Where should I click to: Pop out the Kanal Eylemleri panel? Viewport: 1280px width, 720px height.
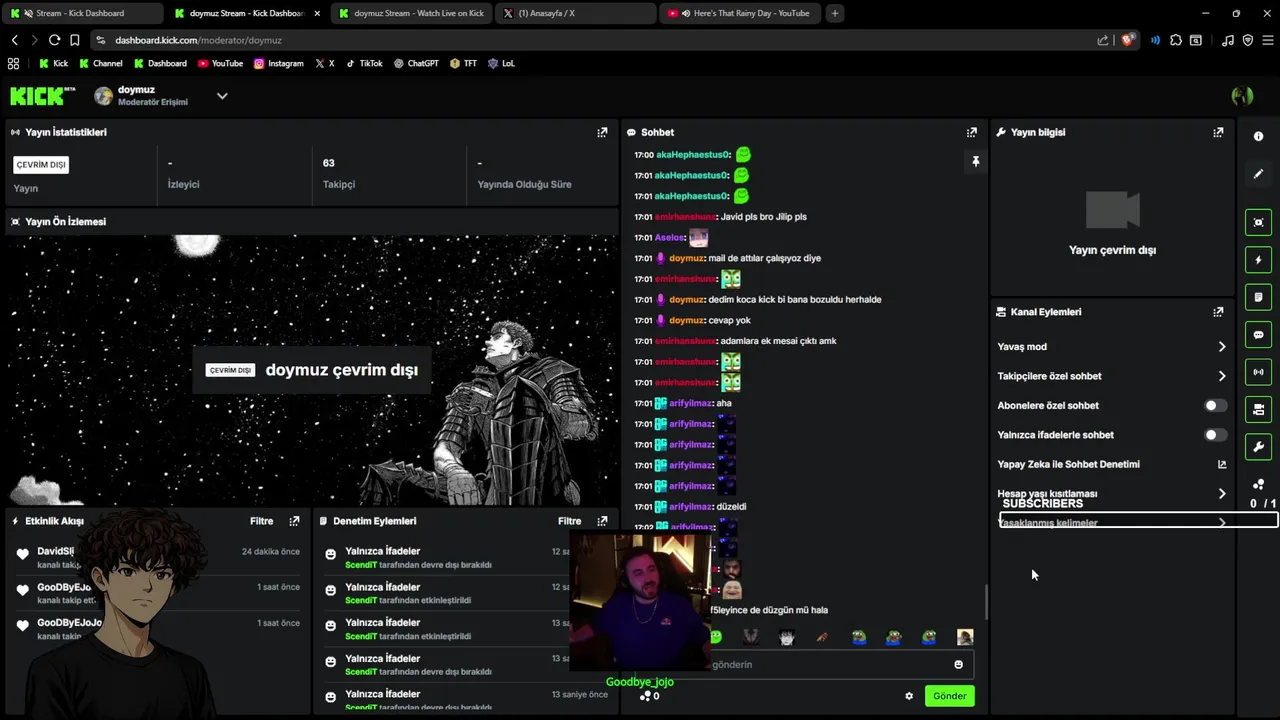coord(1218,312)
